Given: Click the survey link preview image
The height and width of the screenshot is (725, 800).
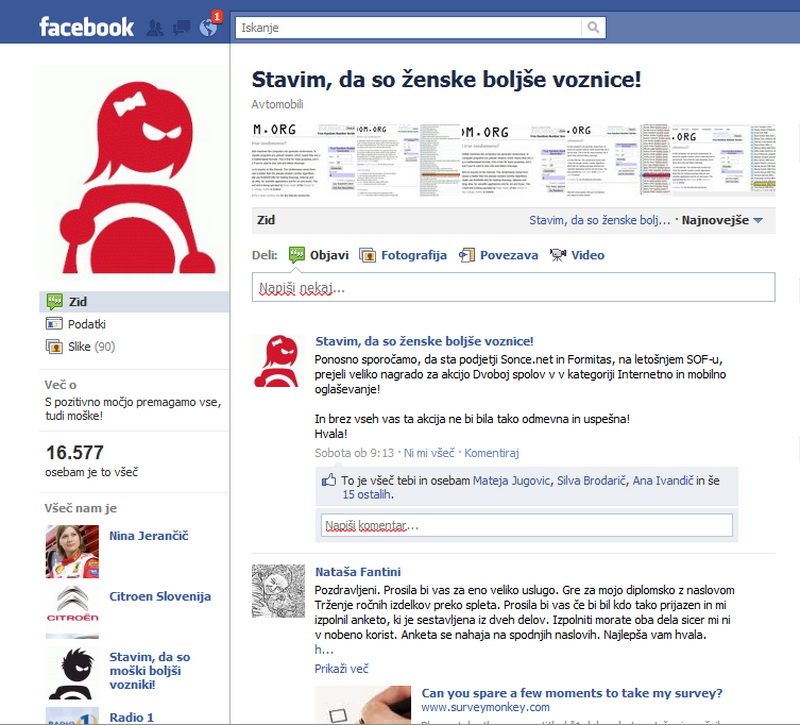Looking at the screenshot, I should (363, 705).
